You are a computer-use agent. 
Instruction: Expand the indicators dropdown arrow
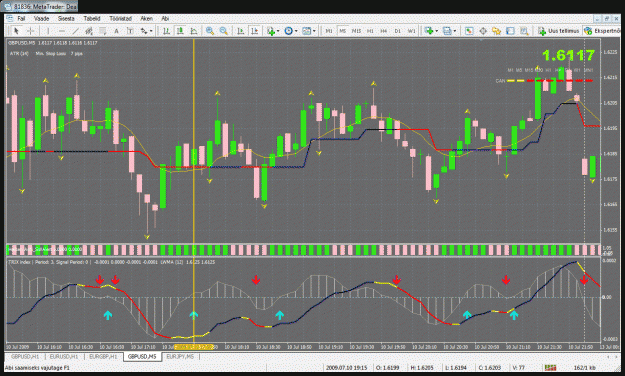click(278, 31)
